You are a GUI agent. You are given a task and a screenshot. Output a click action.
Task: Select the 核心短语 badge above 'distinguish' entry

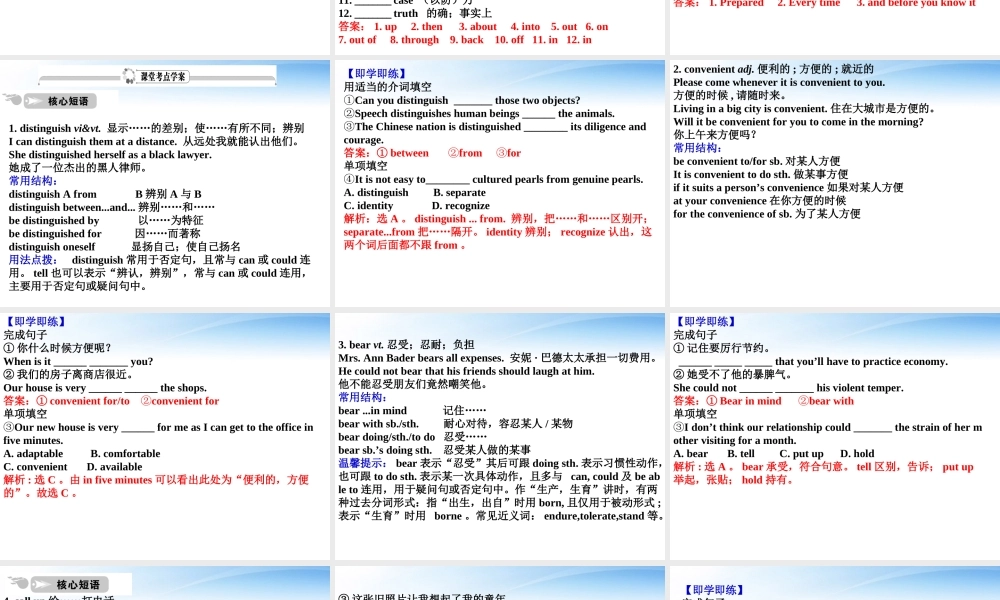tap(61, 101)
